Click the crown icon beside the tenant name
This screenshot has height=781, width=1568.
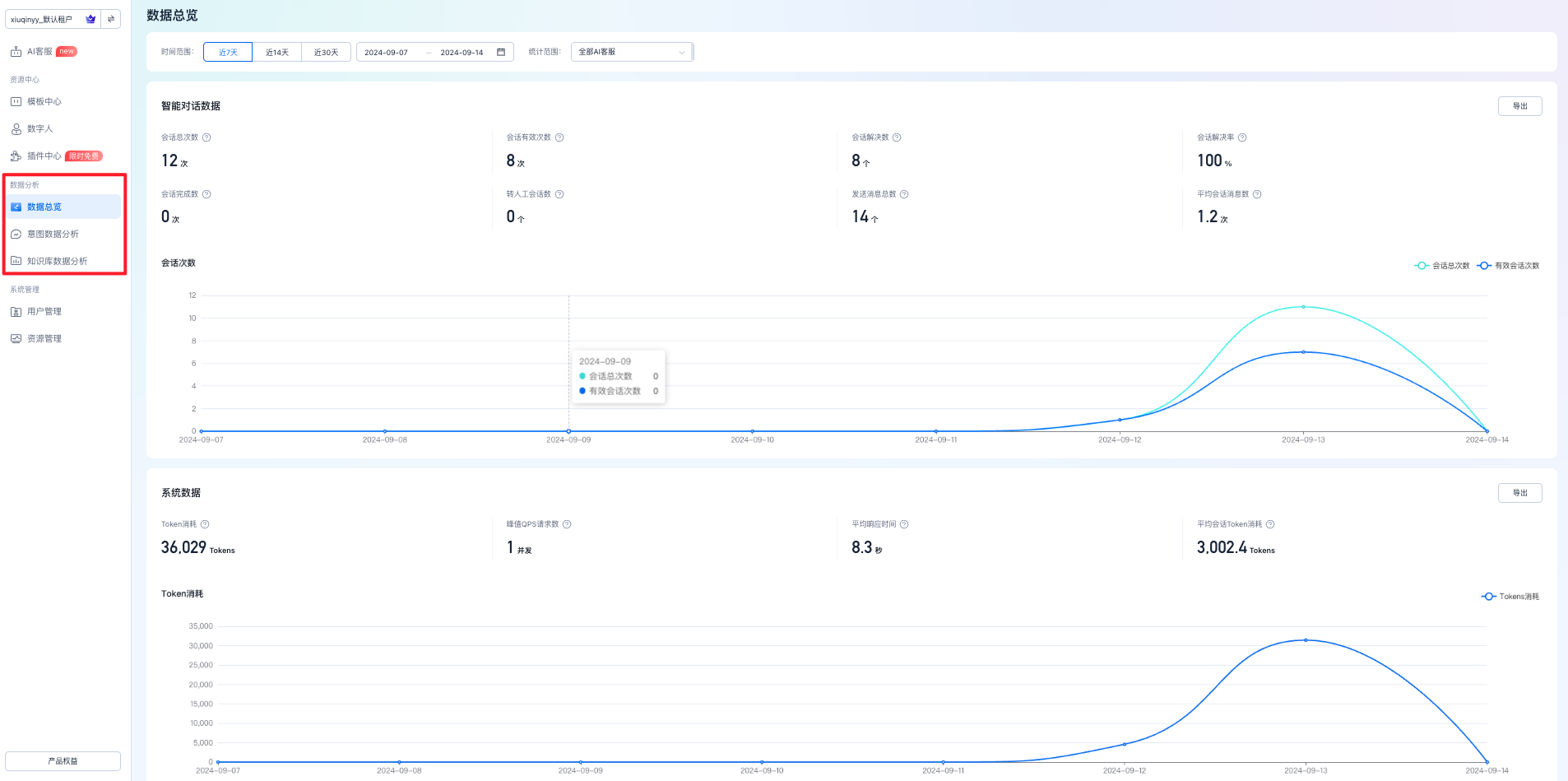[90, 19]
